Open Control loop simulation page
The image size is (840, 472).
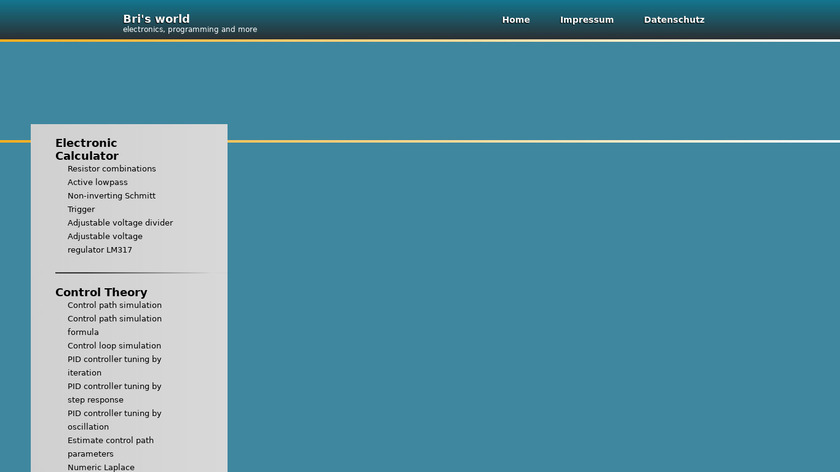114,346
